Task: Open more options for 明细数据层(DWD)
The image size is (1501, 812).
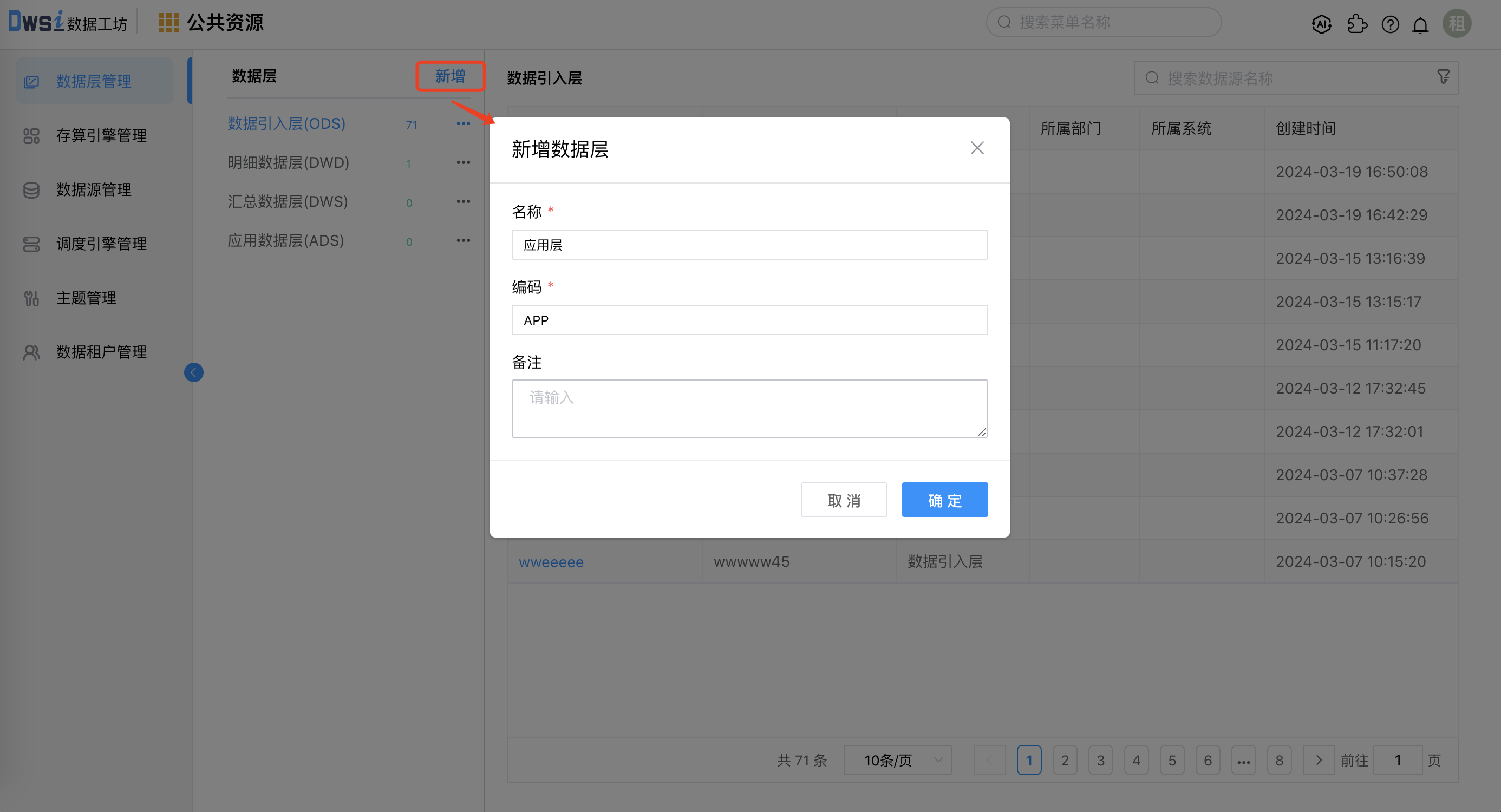Action: [463, 162]
